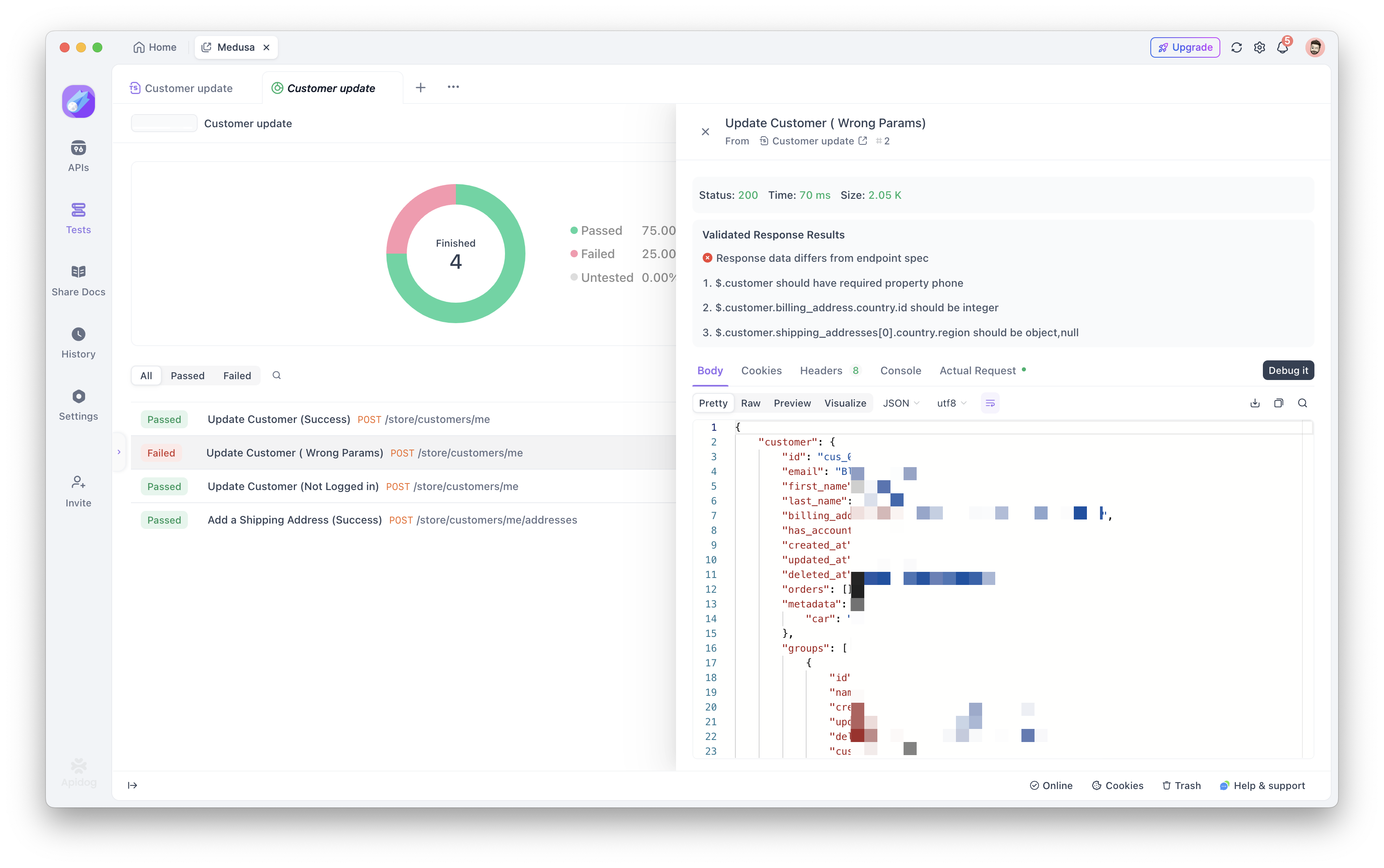Search test results with magnifier icon
1384x868 pixels.
276,376
